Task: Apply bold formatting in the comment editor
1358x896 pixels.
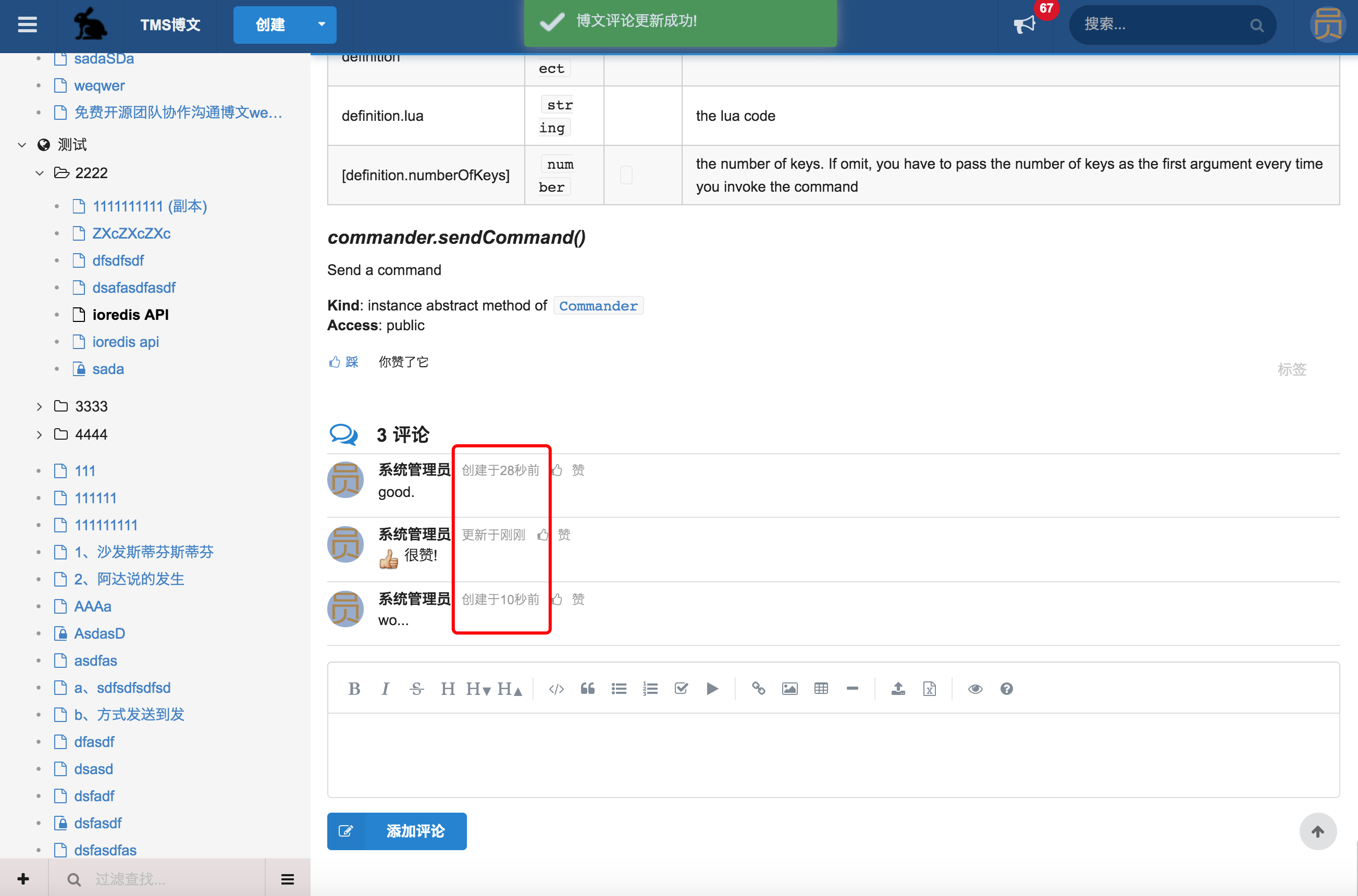Action: [x=354, y=689]
